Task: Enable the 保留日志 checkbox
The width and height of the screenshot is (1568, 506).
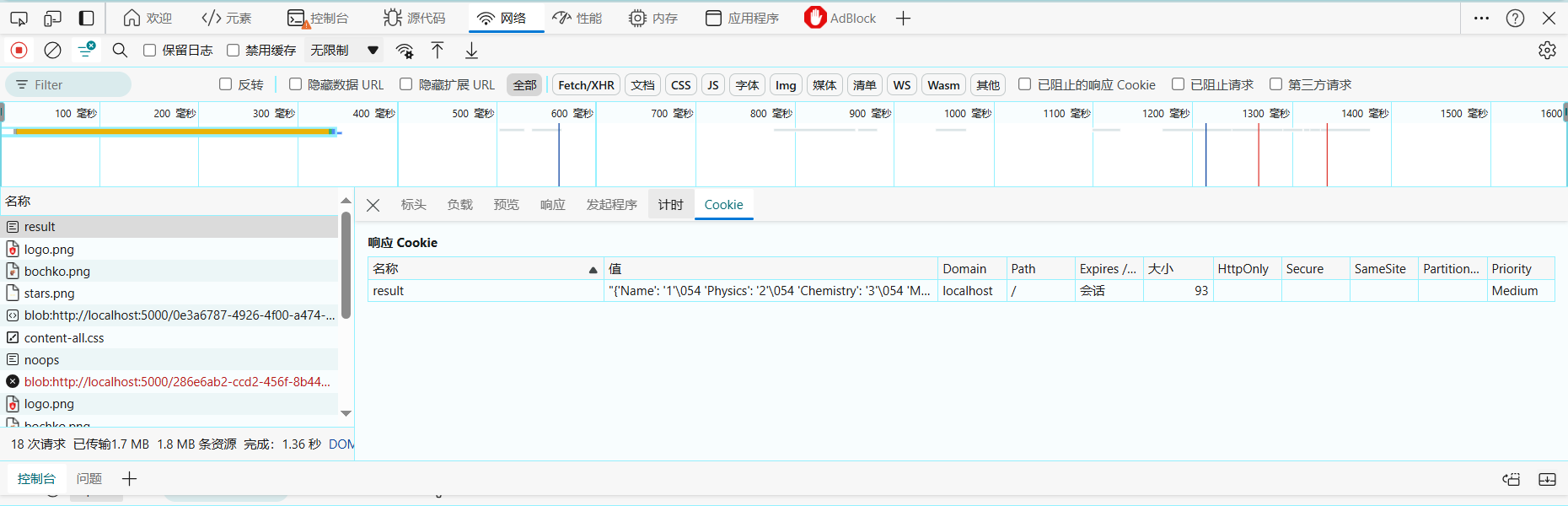Action: point(150,51)
